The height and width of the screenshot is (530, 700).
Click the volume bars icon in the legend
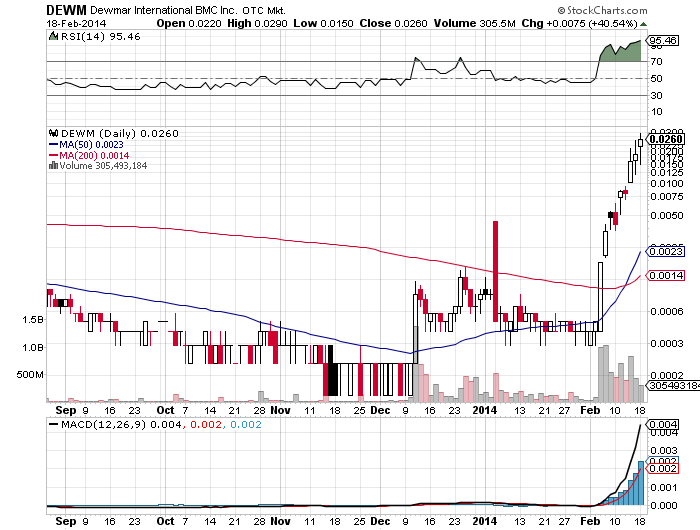54,166
